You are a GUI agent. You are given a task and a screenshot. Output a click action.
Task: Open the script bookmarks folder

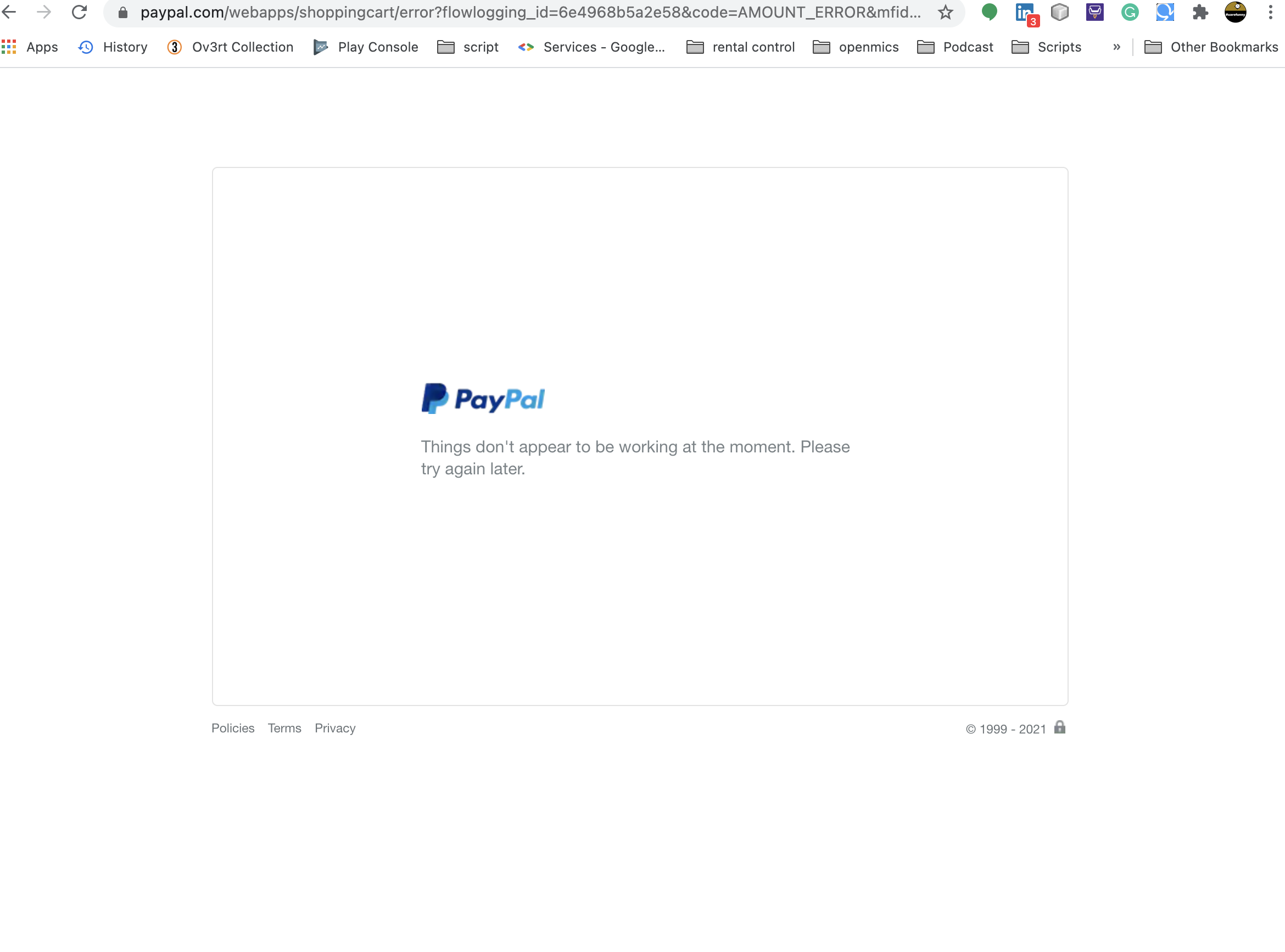tap(468, 47)
